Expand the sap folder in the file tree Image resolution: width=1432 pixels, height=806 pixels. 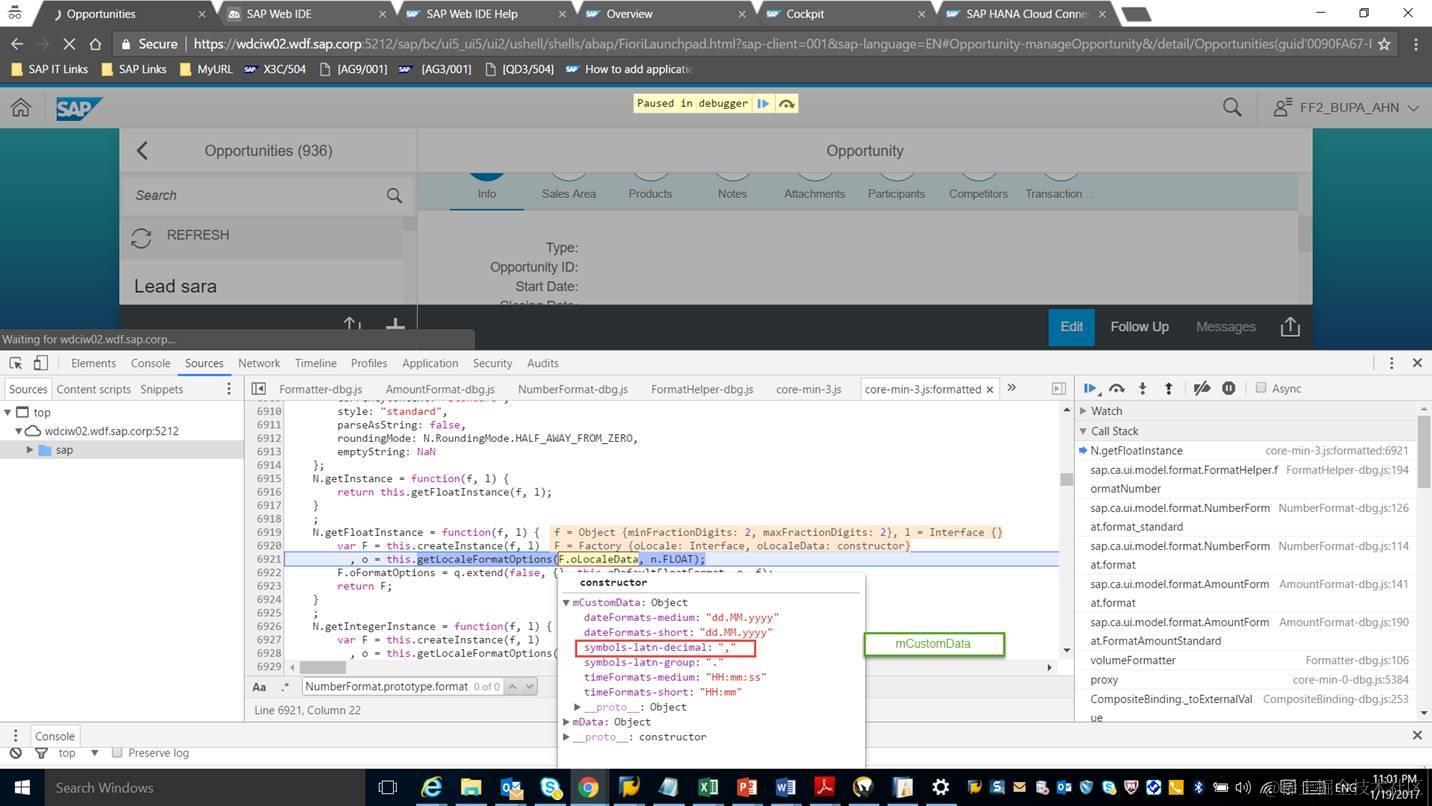pyautogui.click(x=30, y=450)
